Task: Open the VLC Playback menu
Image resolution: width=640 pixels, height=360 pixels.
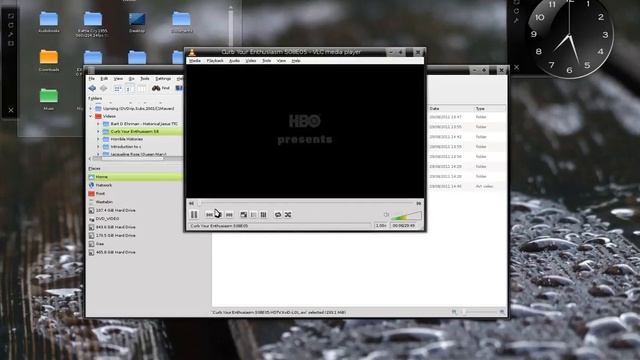Action: [215, 60]
